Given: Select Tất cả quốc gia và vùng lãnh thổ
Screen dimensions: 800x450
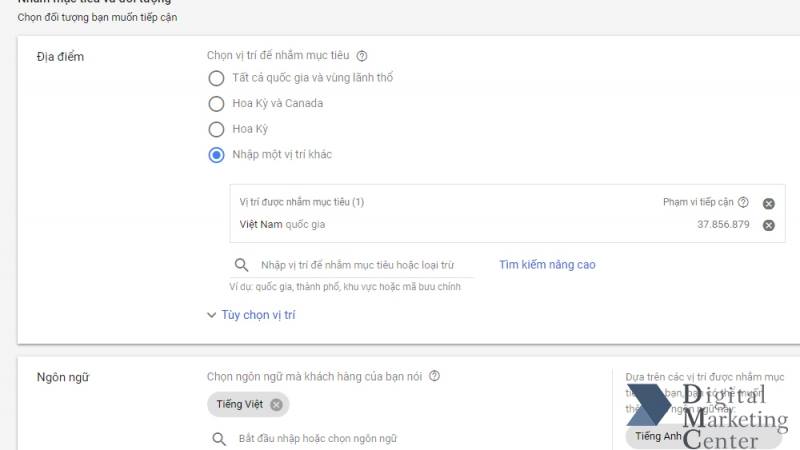Looking at the screenshot, I should coord(216,78).
